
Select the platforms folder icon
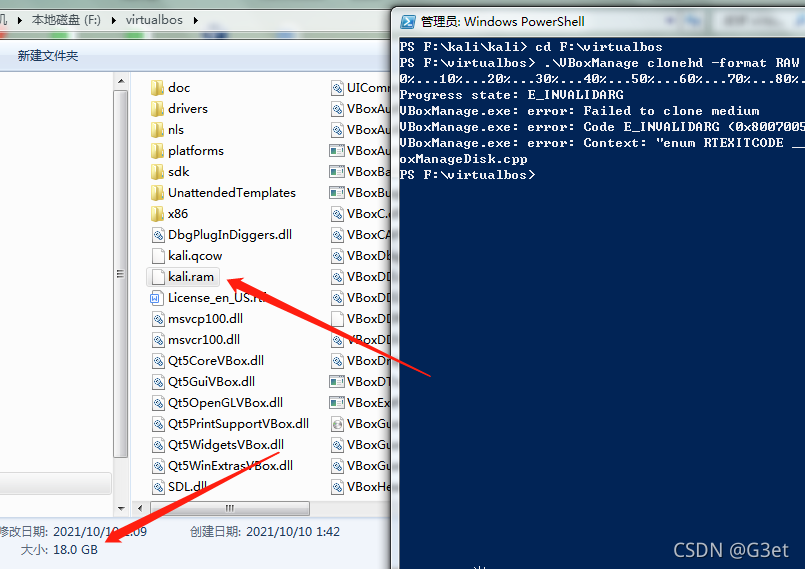pos(158,151)
